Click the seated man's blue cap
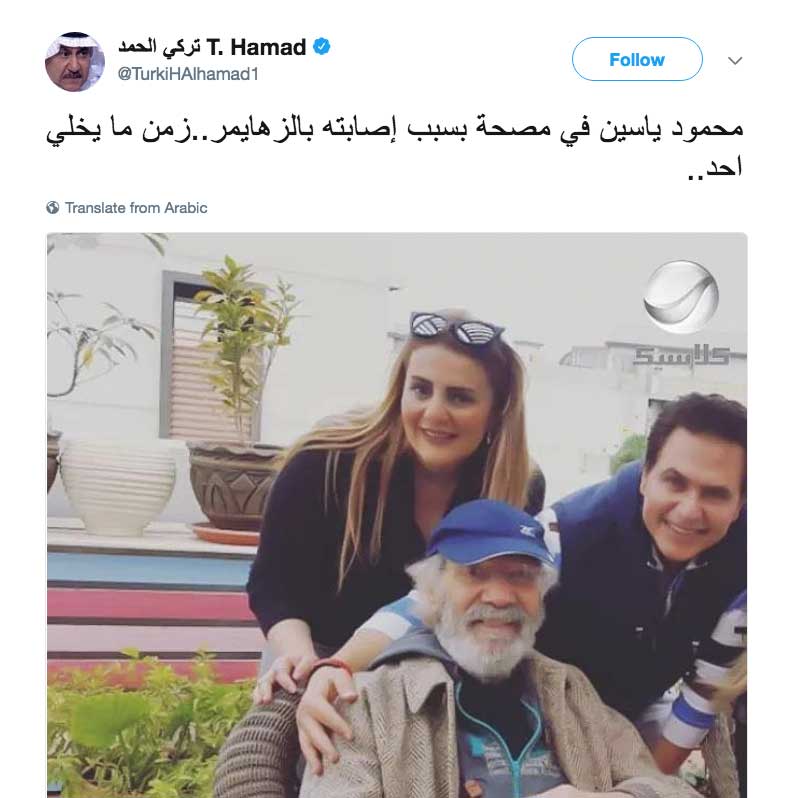 [490, 532]
